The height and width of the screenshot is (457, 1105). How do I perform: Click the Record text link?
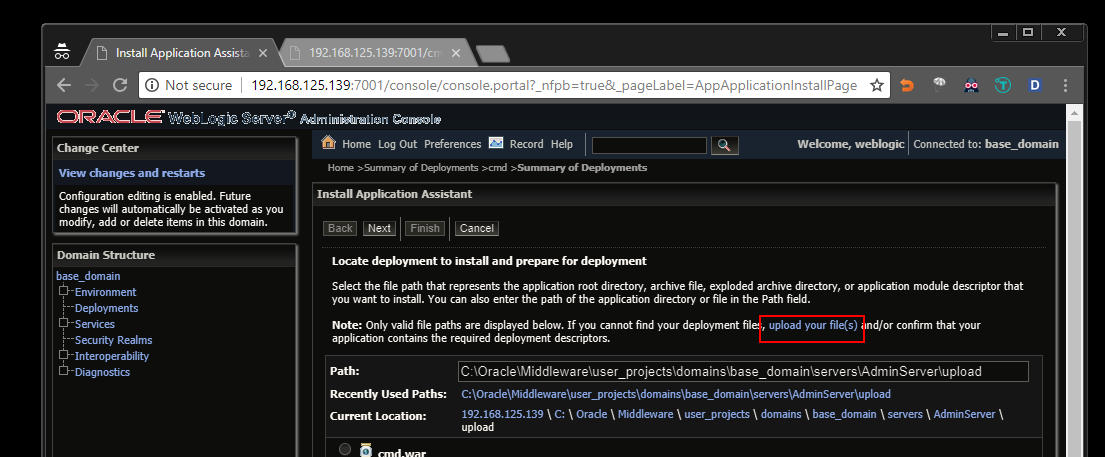tap(526, 144)
